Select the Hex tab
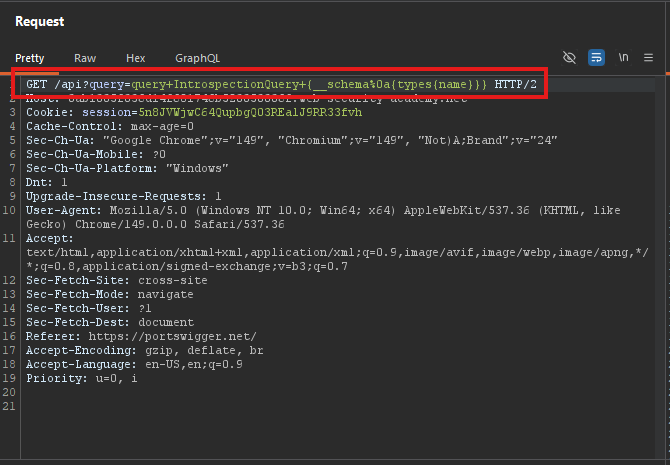 135,58
